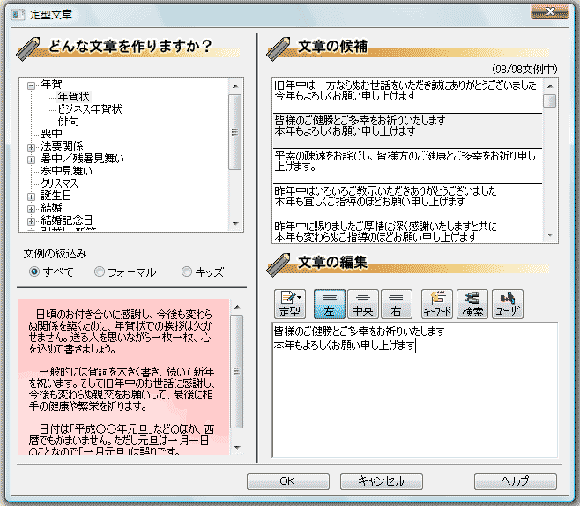This screenshot has width=580, height=506.
Task: Click pink tips panel scroll up arrow
Action: pyautogui.click(x=237, y=307)
